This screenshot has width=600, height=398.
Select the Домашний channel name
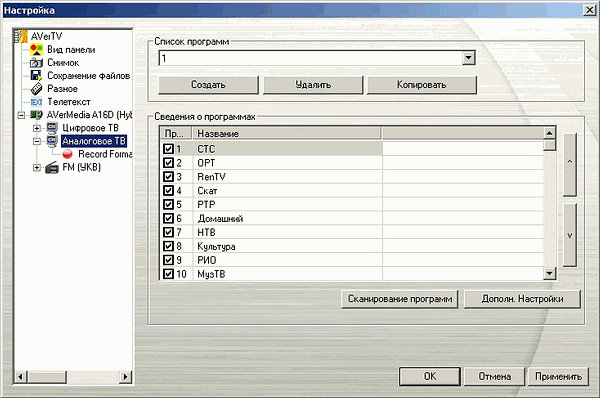tap(220, 219)
